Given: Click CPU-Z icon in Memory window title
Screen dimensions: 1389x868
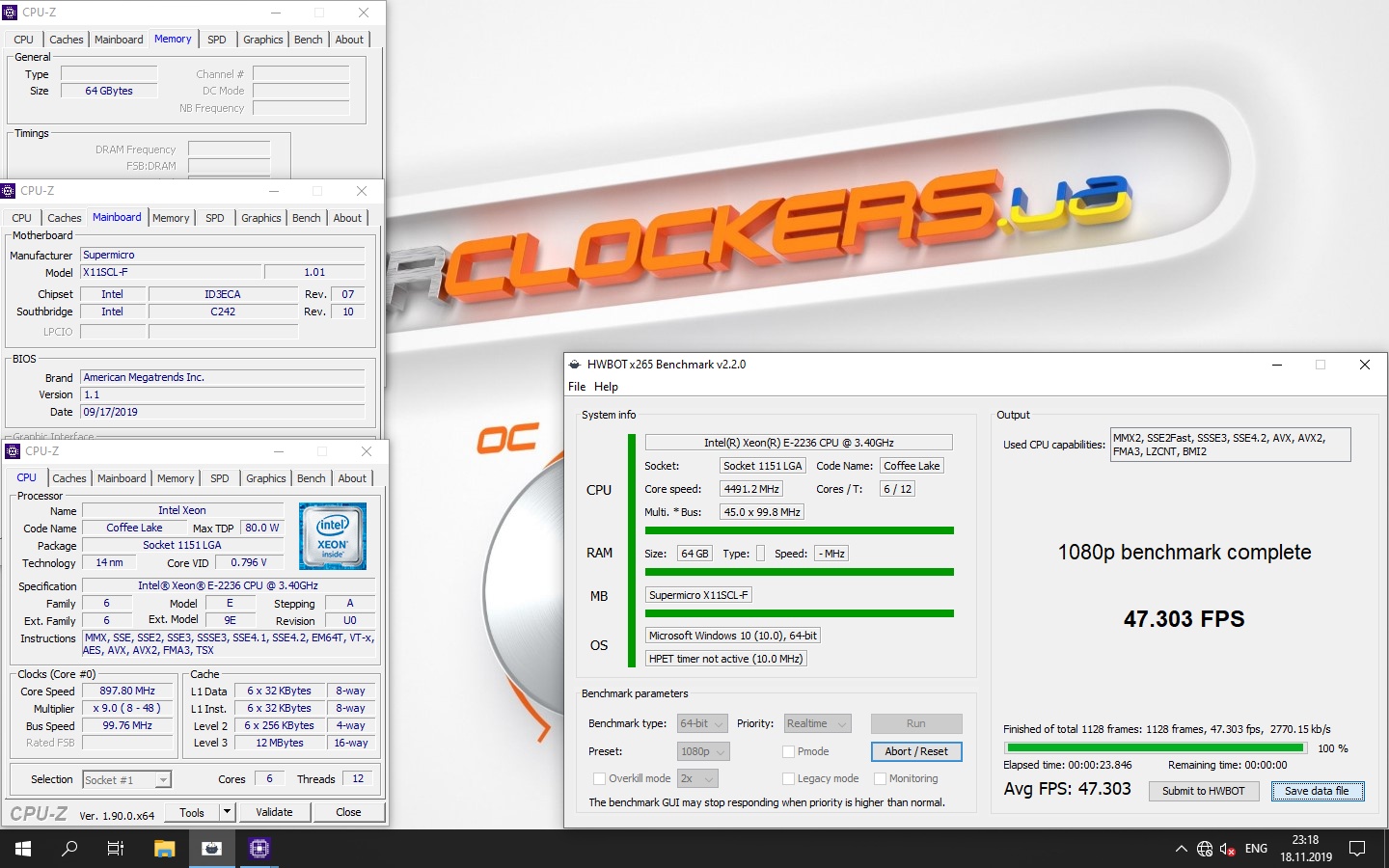Looking at the screenshot, I should [x=11, y=13].
